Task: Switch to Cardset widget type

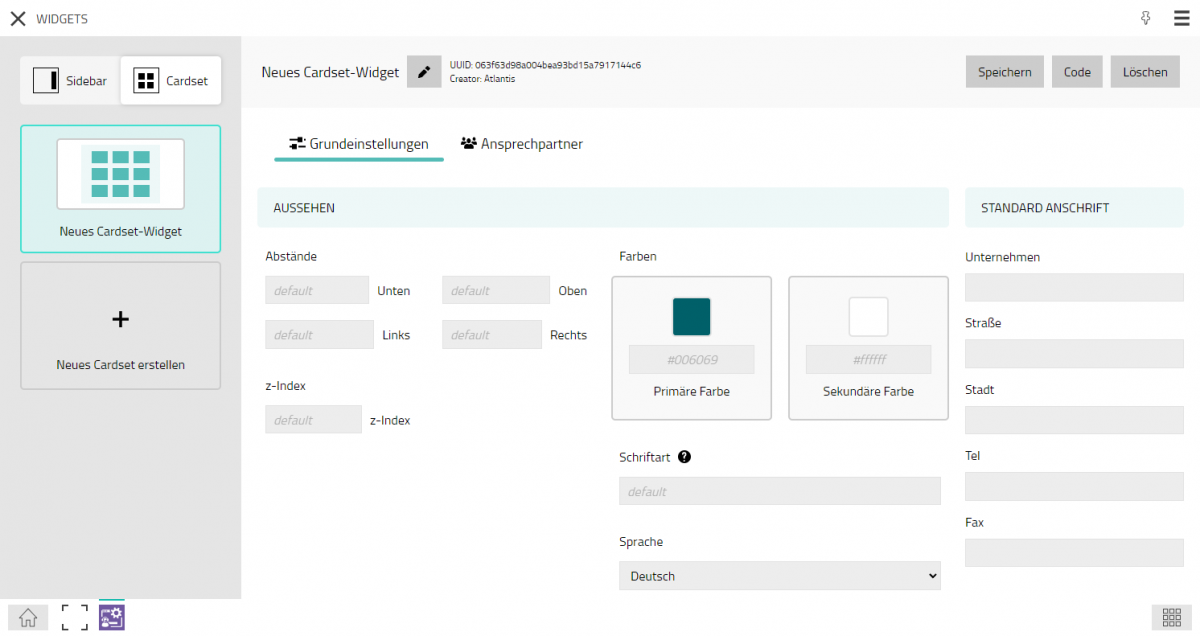Action: (171, 81)
